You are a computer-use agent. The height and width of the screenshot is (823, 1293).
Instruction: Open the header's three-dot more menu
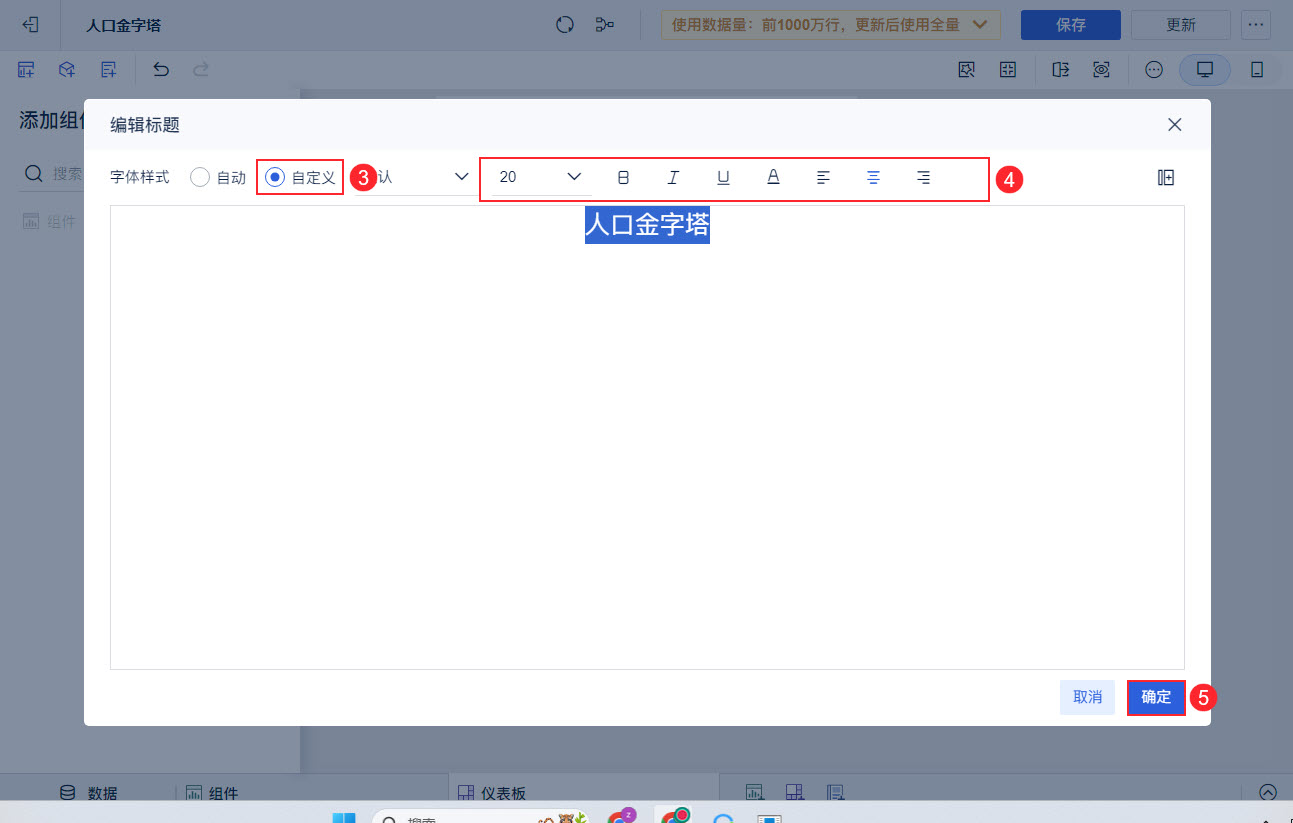[x=1256, y=25]
